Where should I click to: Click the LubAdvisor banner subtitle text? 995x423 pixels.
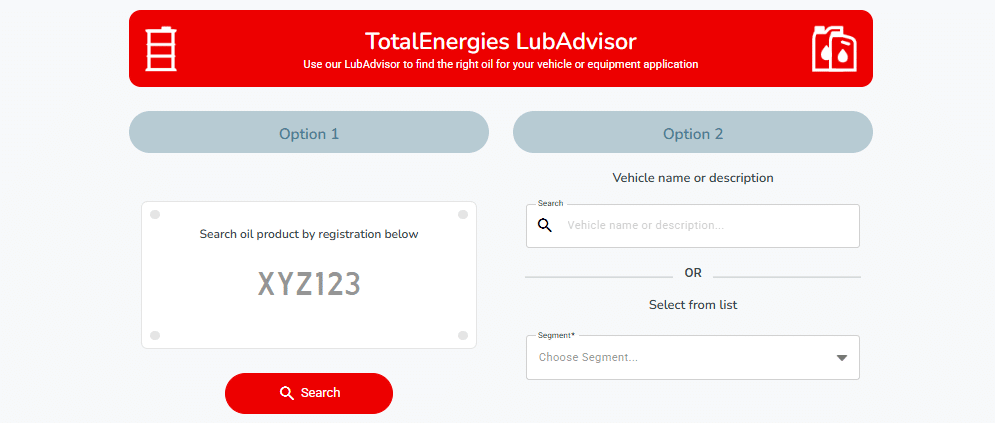coord(501,65)
